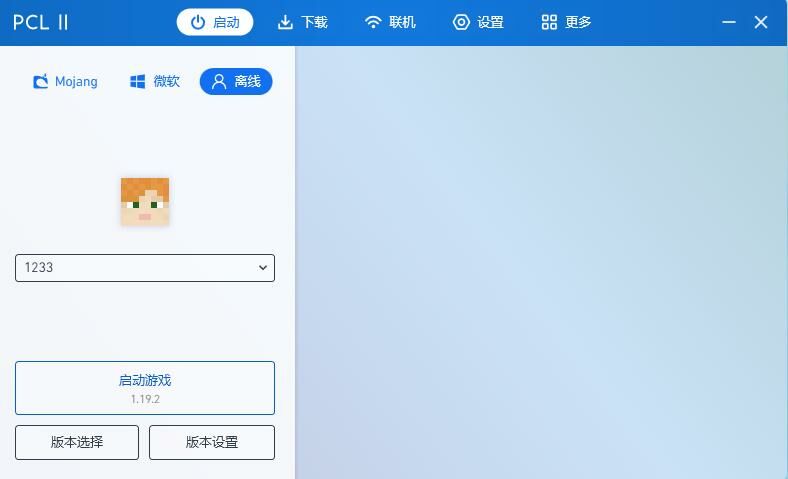The height and width of the screenshot is (479, 788).
Task: Launch game with 启动游戏 1.19.2 button
Action: (145, 388)
